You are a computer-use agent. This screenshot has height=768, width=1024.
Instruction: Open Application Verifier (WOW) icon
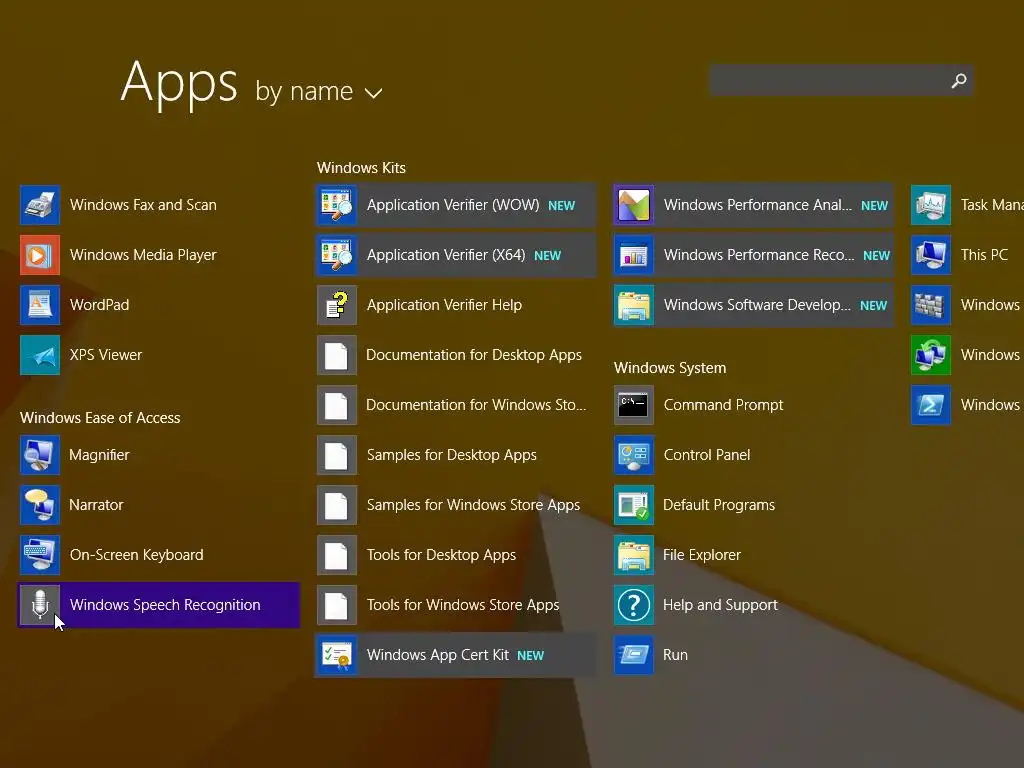(x=337, y=205)
